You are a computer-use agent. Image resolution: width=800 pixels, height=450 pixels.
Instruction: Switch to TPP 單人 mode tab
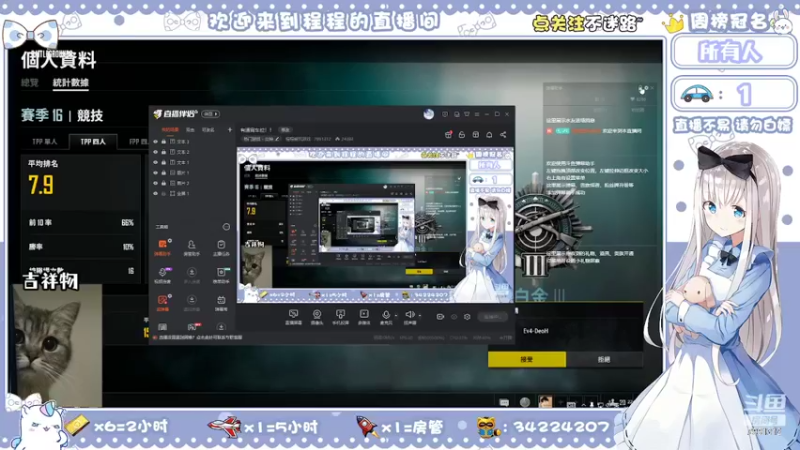45,141
